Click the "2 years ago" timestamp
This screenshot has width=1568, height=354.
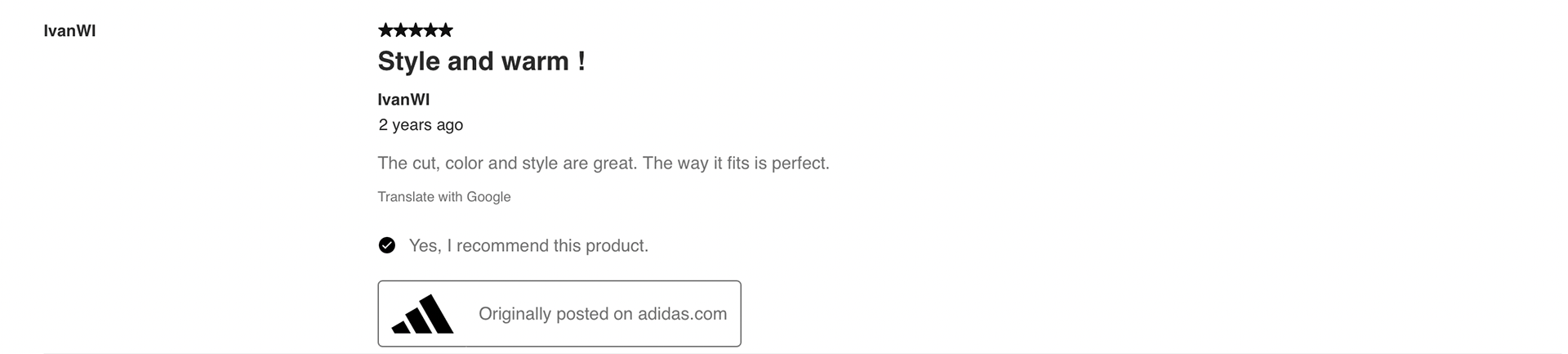(x=421, y=125)
